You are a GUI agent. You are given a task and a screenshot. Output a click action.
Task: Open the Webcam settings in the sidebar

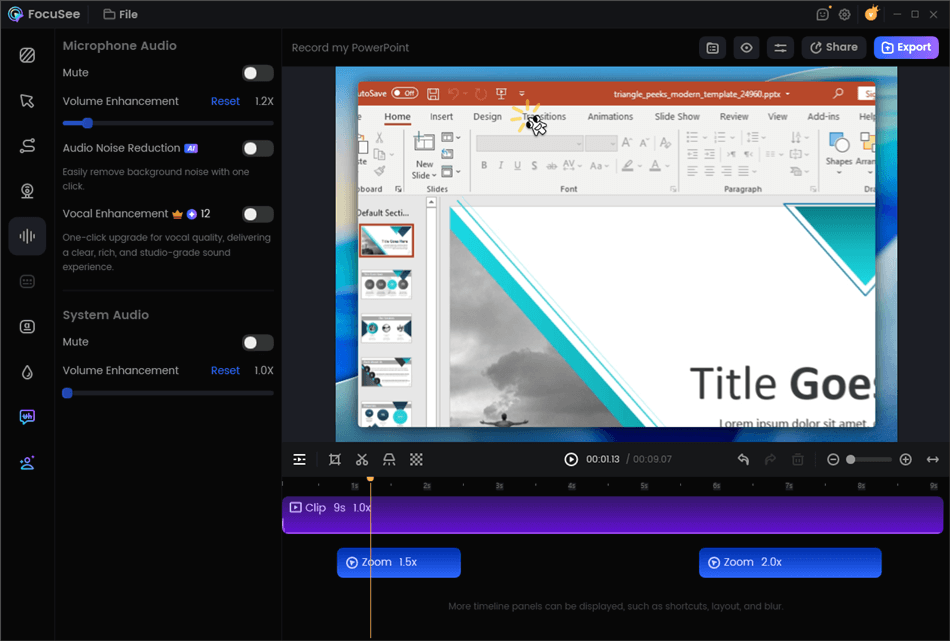[27, 189]
